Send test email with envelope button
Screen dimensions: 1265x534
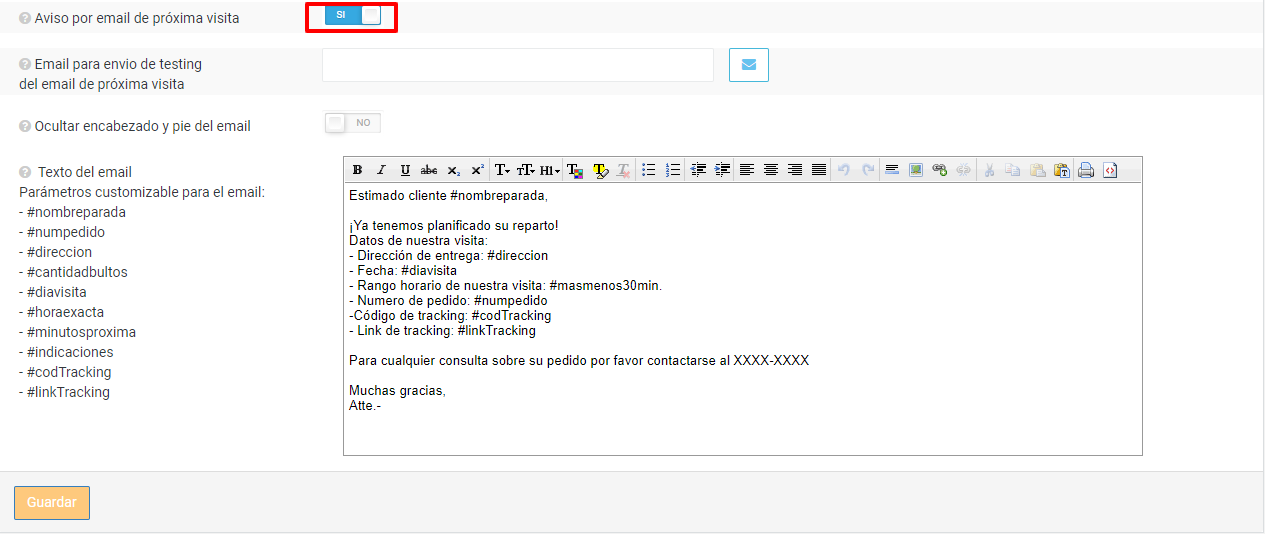[x=748, y=66]
